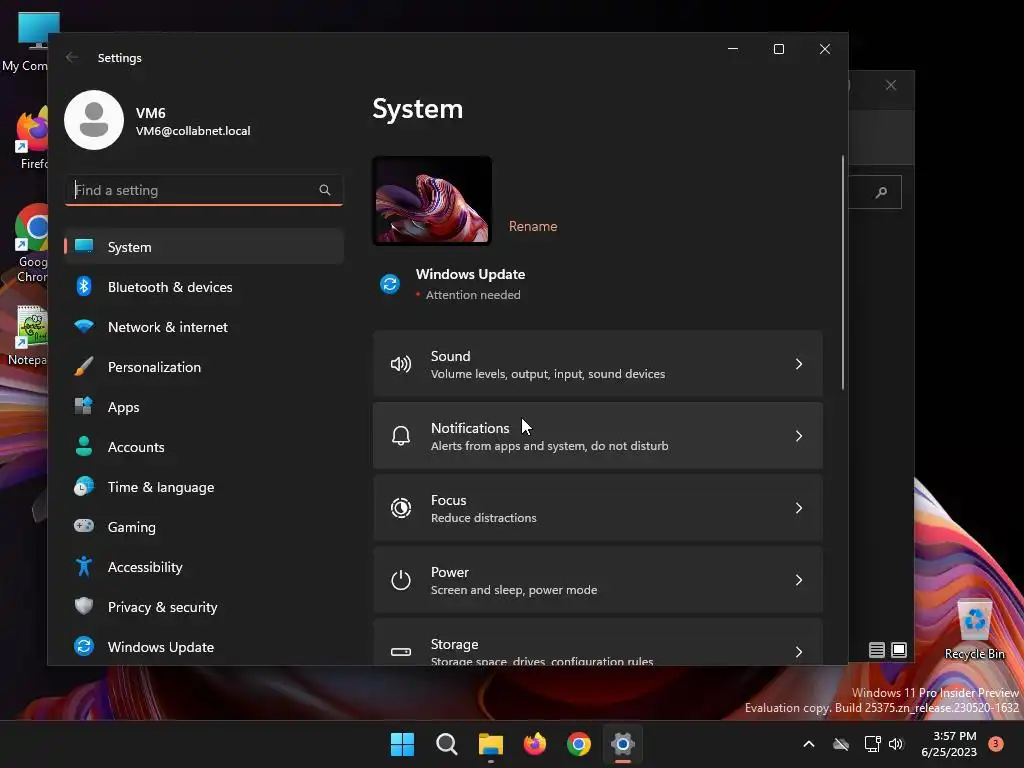Click search icon in background window
This screenshot has height=768, width=1024.
tap(881, 192)
